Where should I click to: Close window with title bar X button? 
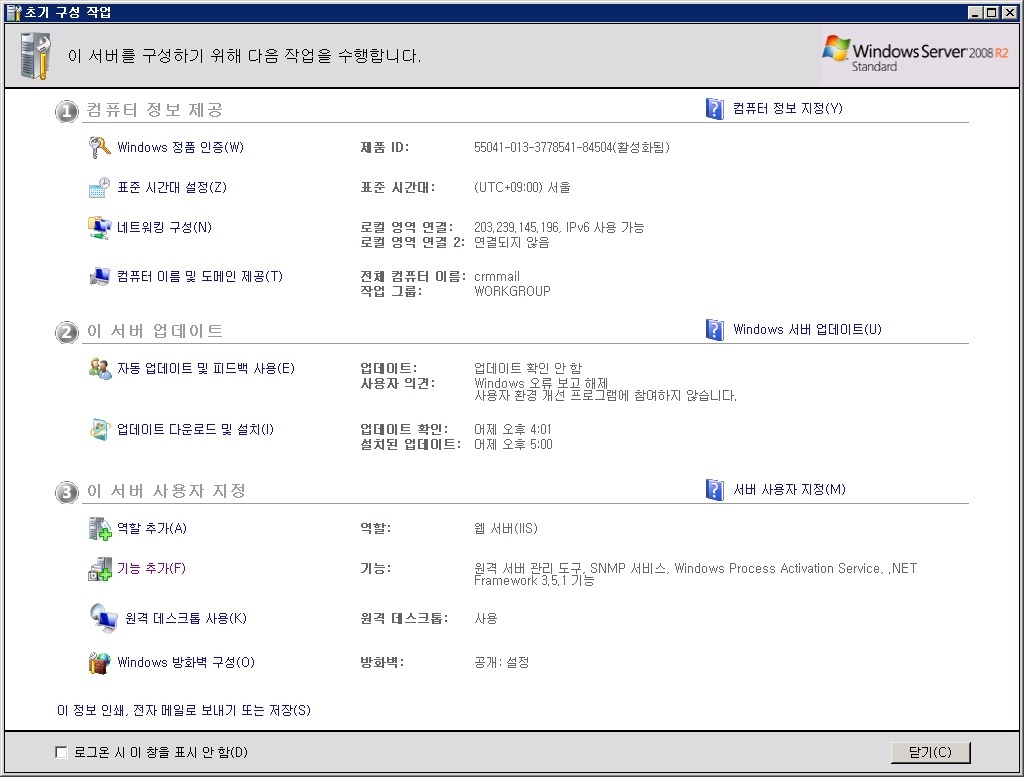(x=1009, y=12)
